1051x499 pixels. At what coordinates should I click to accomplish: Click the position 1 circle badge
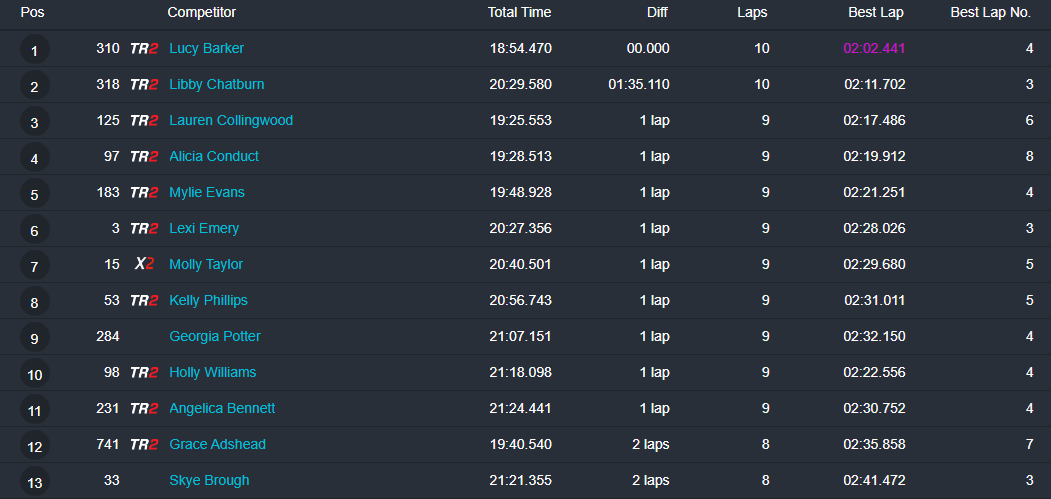pos(34,50)
